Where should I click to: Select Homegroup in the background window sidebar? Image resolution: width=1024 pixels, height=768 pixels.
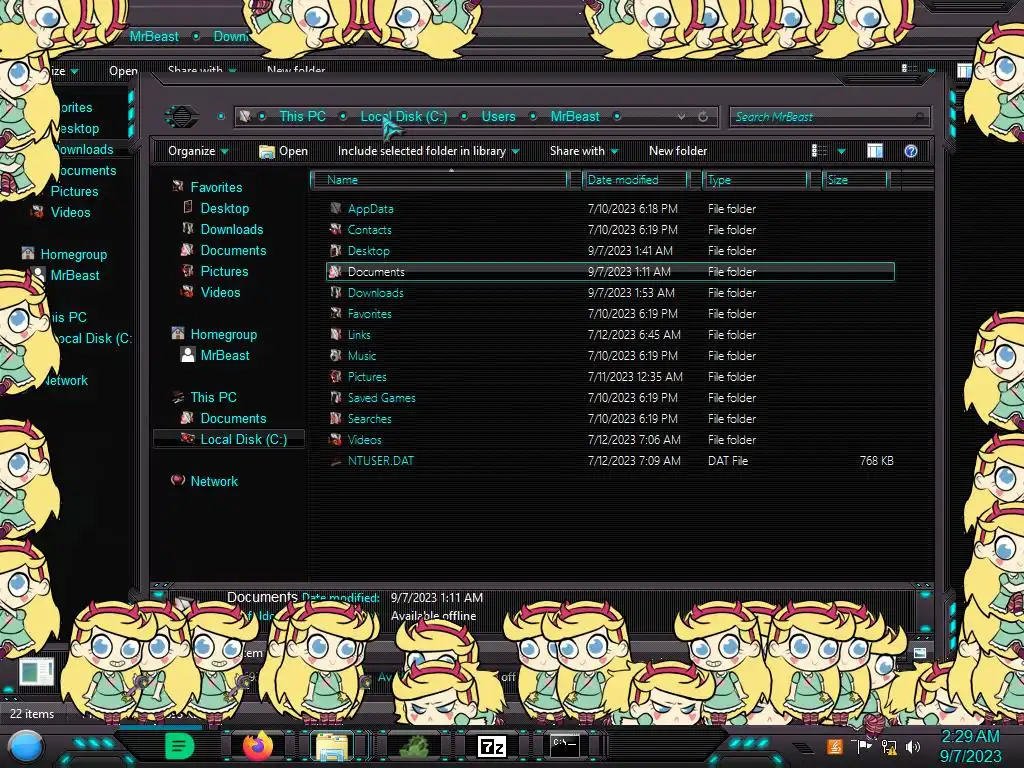74,254
